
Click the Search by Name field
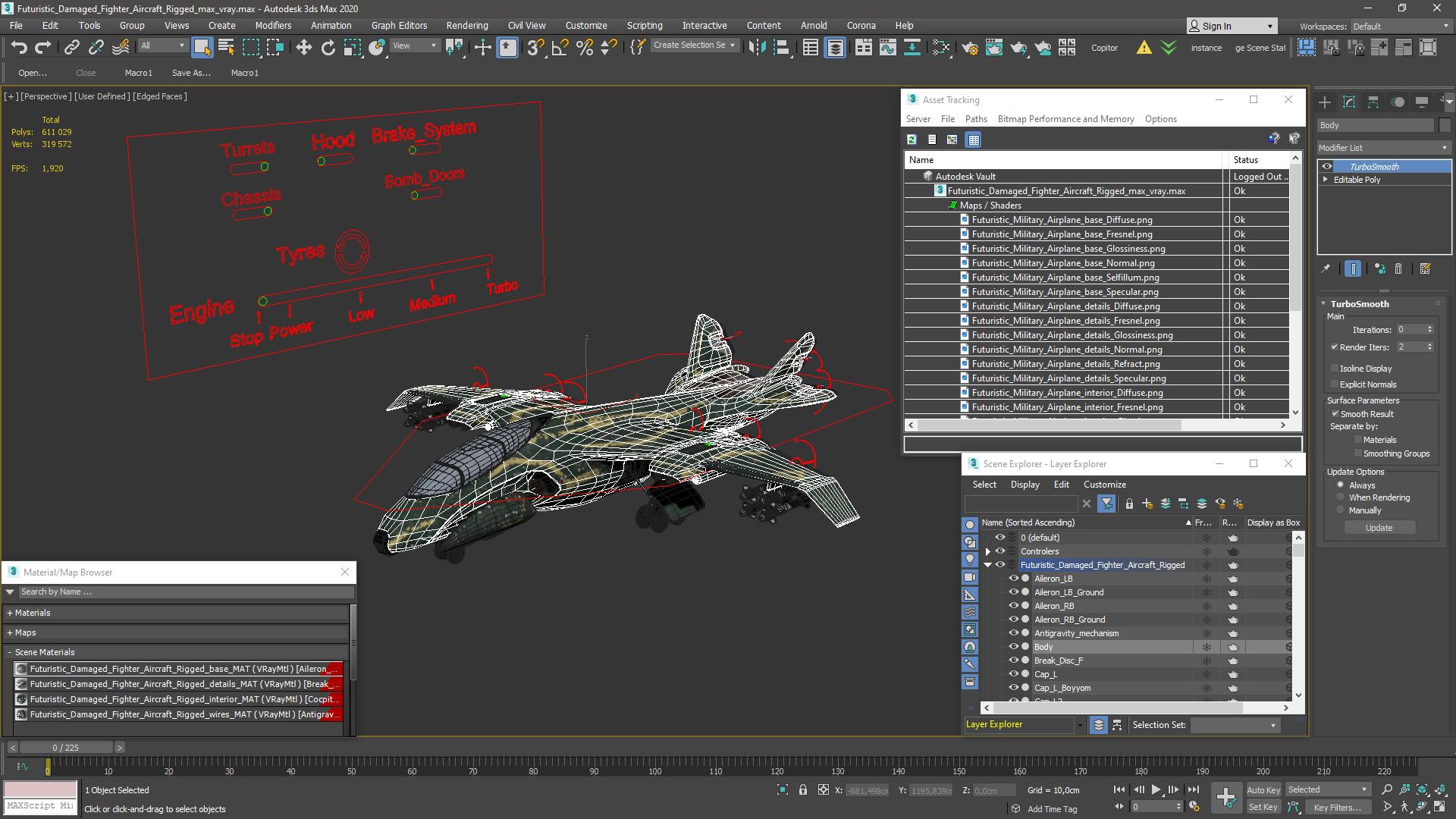click(x=186, y=592)
